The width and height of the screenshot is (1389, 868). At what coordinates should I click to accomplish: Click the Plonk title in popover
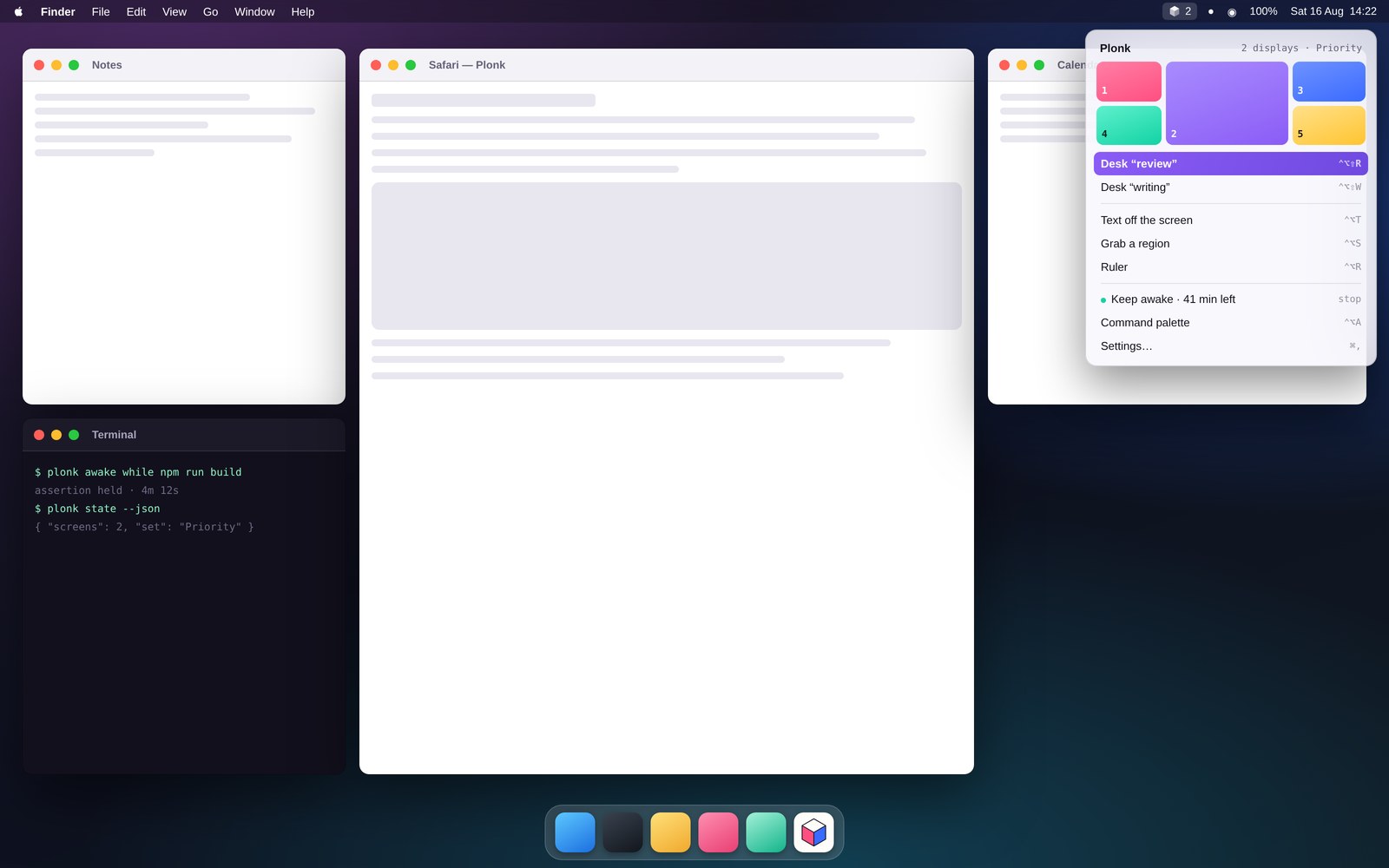[x=1115, y=48]
